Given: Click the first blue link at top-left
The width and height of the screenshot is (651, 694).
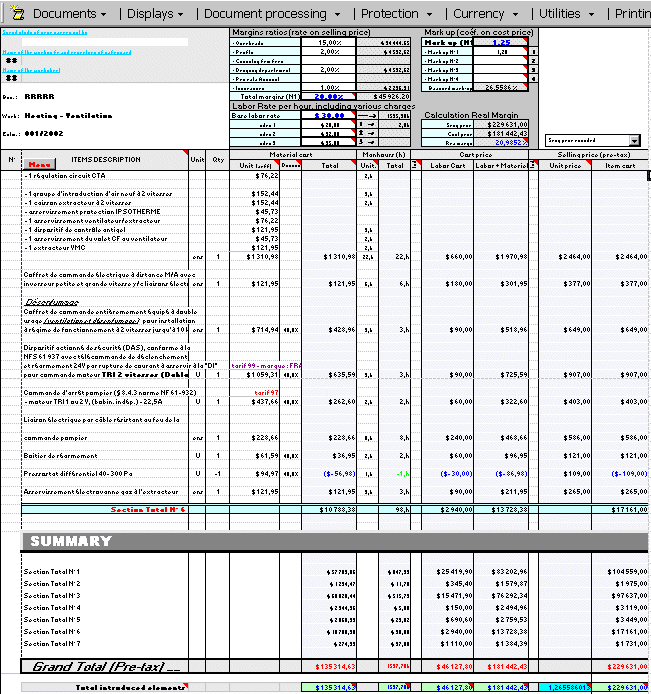Looking at the screenshot, I should point(50,33).
